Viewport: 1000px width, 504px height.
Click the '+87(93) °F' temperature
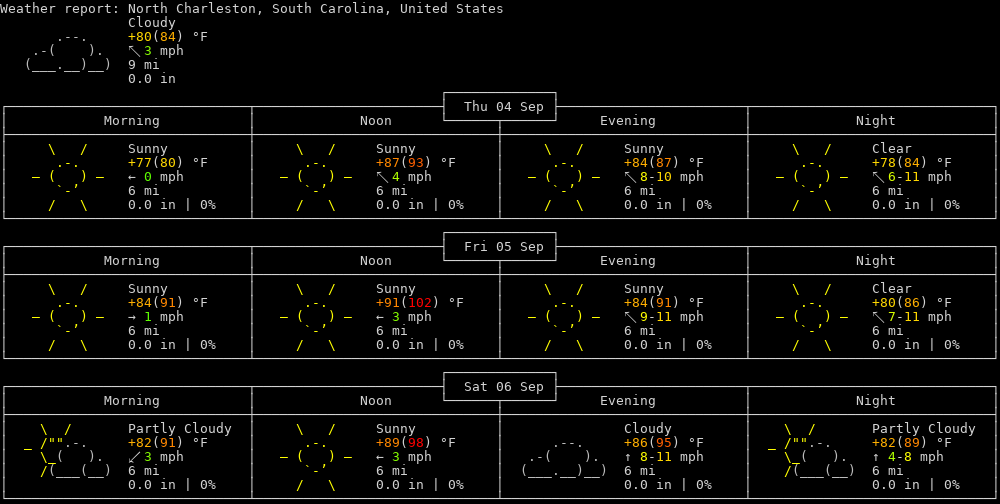[x=416, y=163]
